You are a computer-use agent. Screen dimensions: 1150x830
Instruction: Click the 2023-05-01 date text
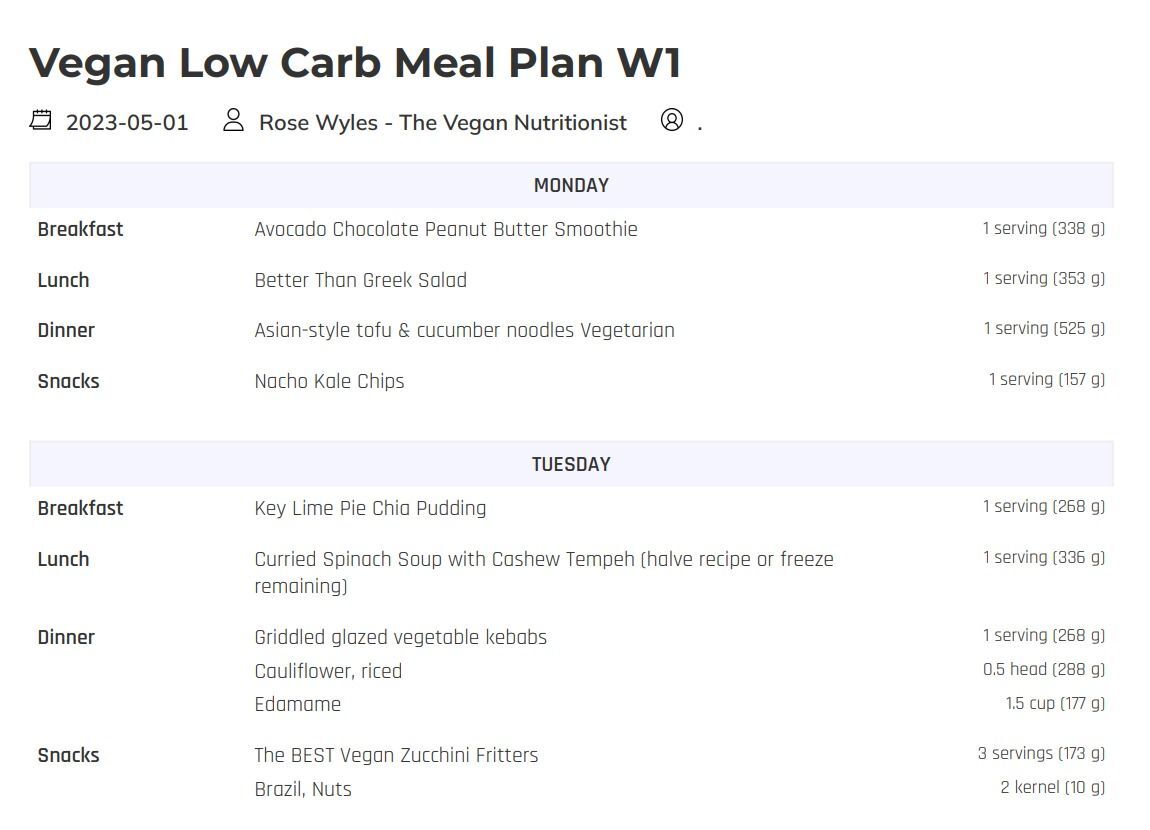(x=127, y=123)
